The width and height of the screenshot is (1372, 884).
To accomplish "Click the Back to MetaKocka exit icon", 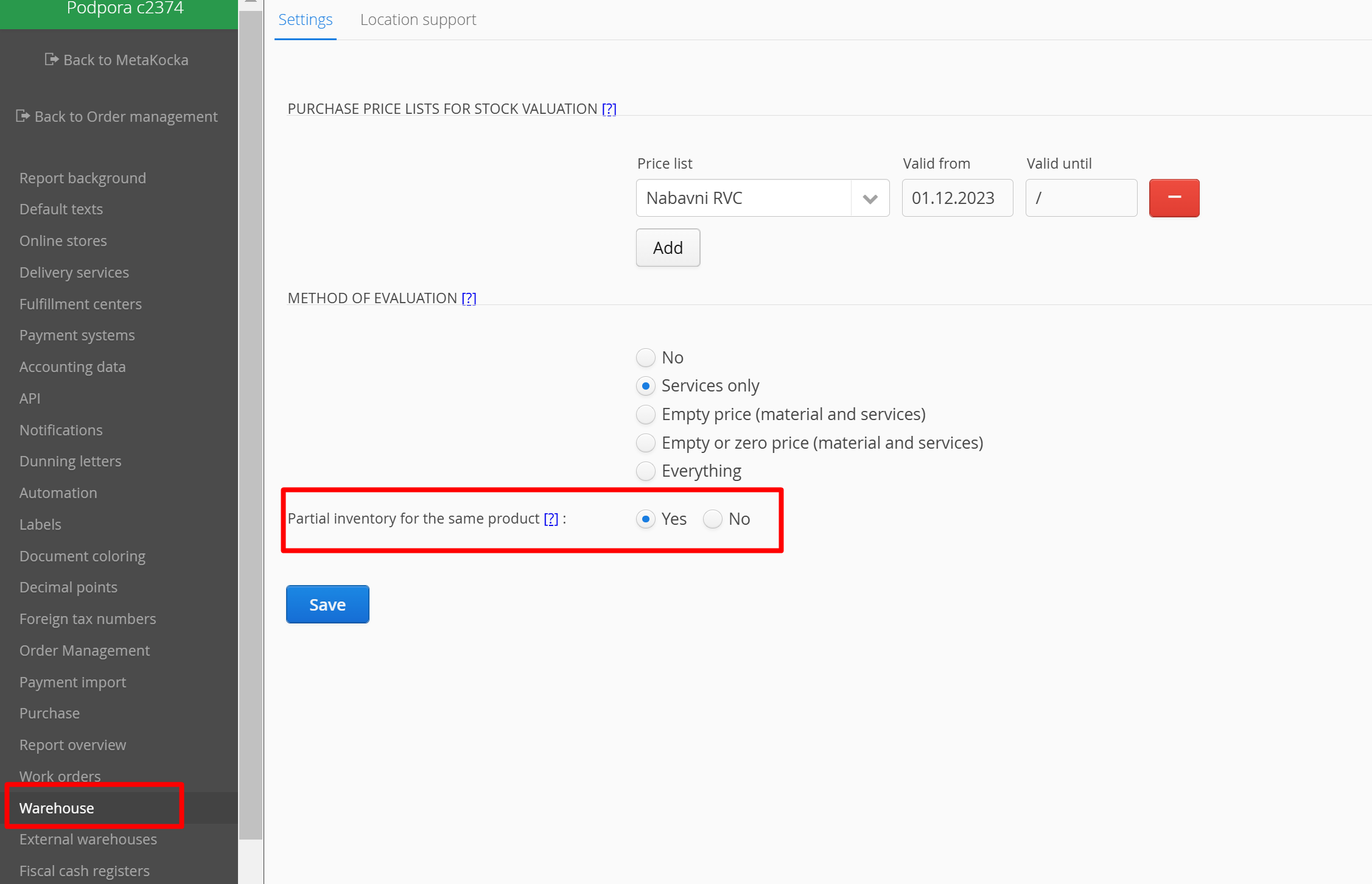I will point(51,59).
